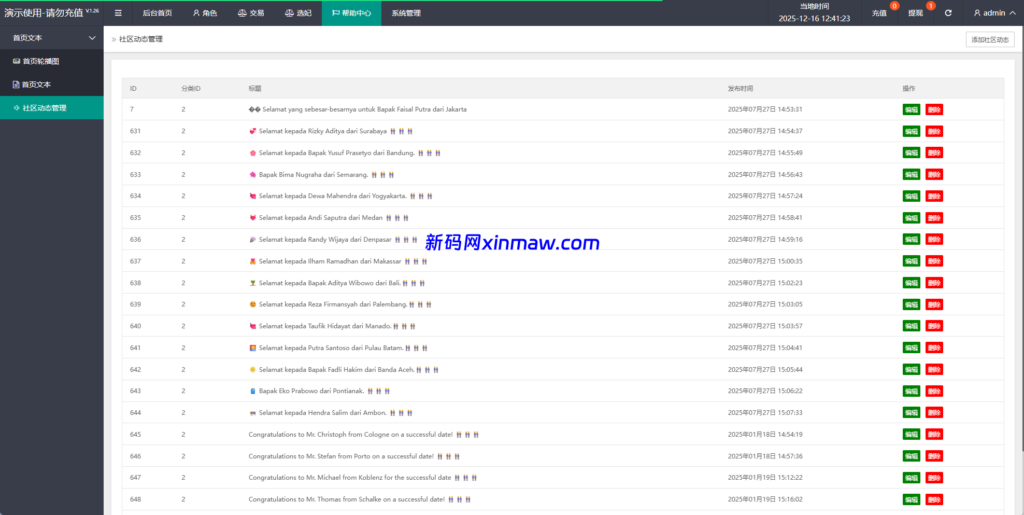Image resolution: width=1024 pixels, height=515 pixels.
Task: Delete the Mr. Thomas row (ID 648)
Action: pos(934,499)
